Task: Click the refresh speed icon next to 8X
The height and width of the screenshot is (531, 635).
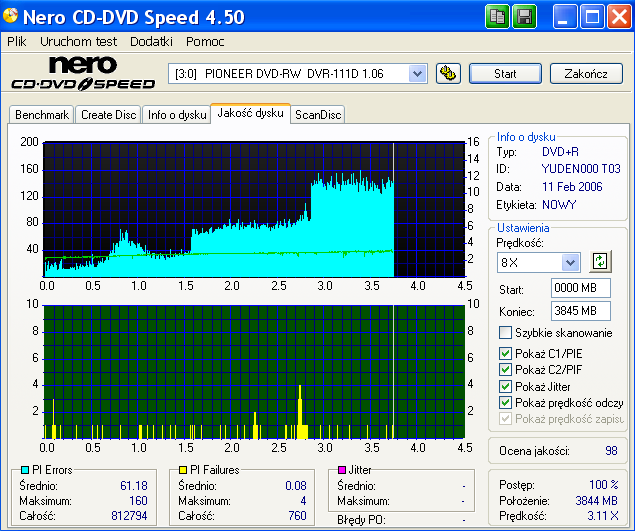Action: [x=600, y=262]
